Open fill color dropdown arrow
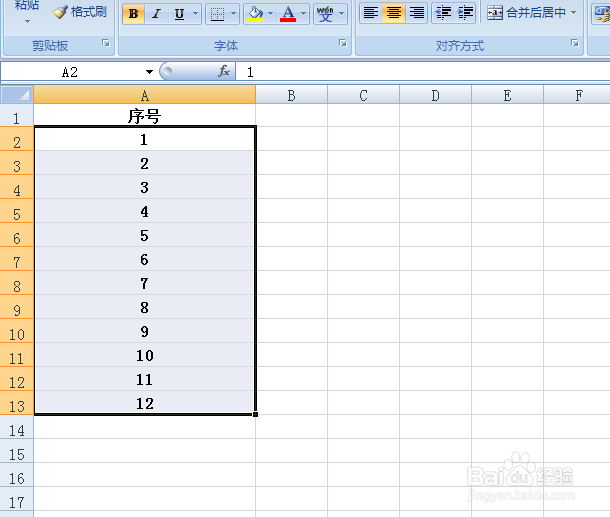 [271, 14]
